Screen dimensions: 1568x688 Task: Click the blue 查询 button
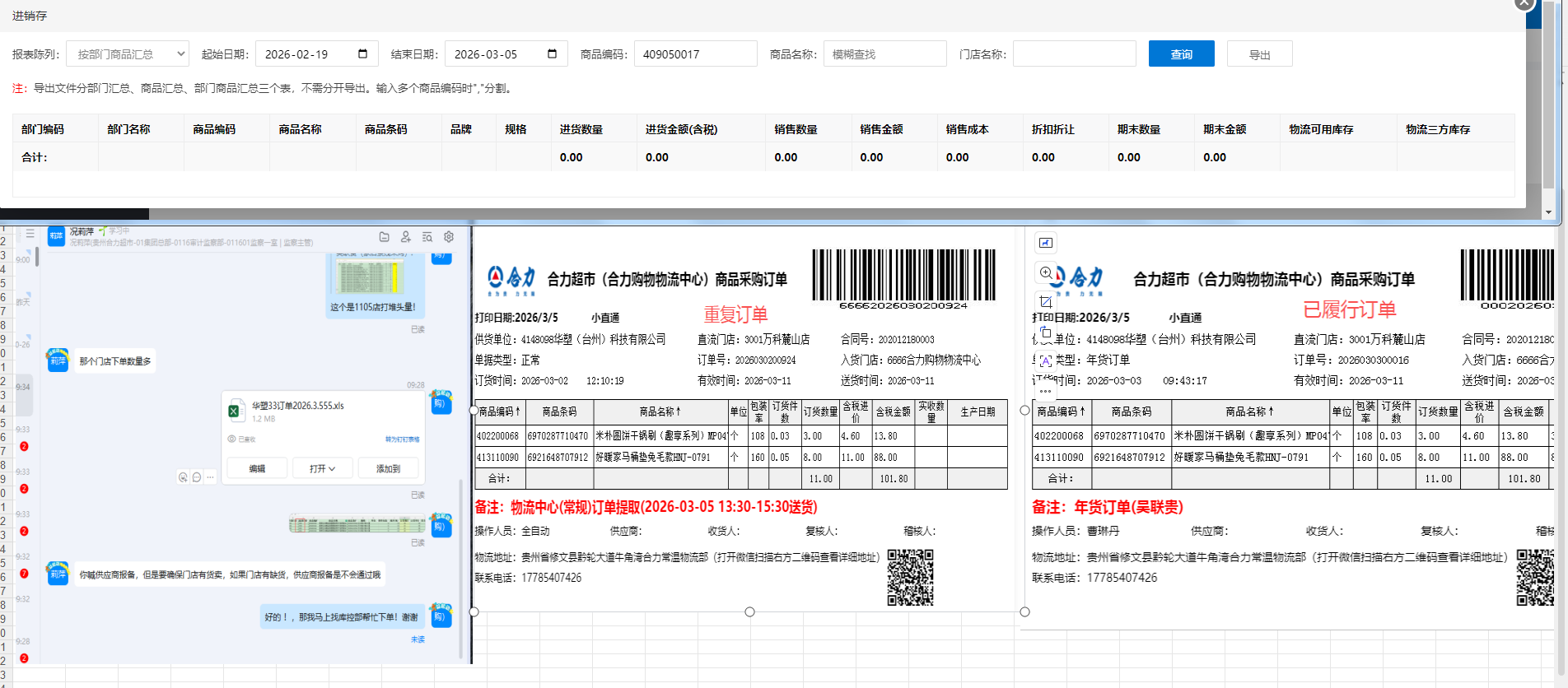(1181, 54)
